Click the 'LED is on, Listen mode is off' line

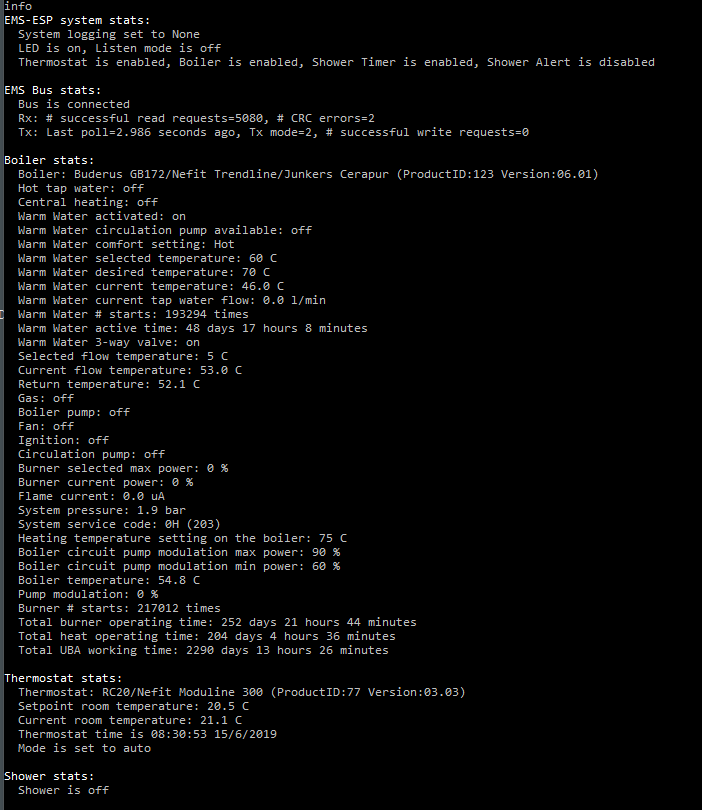(119, 48)
